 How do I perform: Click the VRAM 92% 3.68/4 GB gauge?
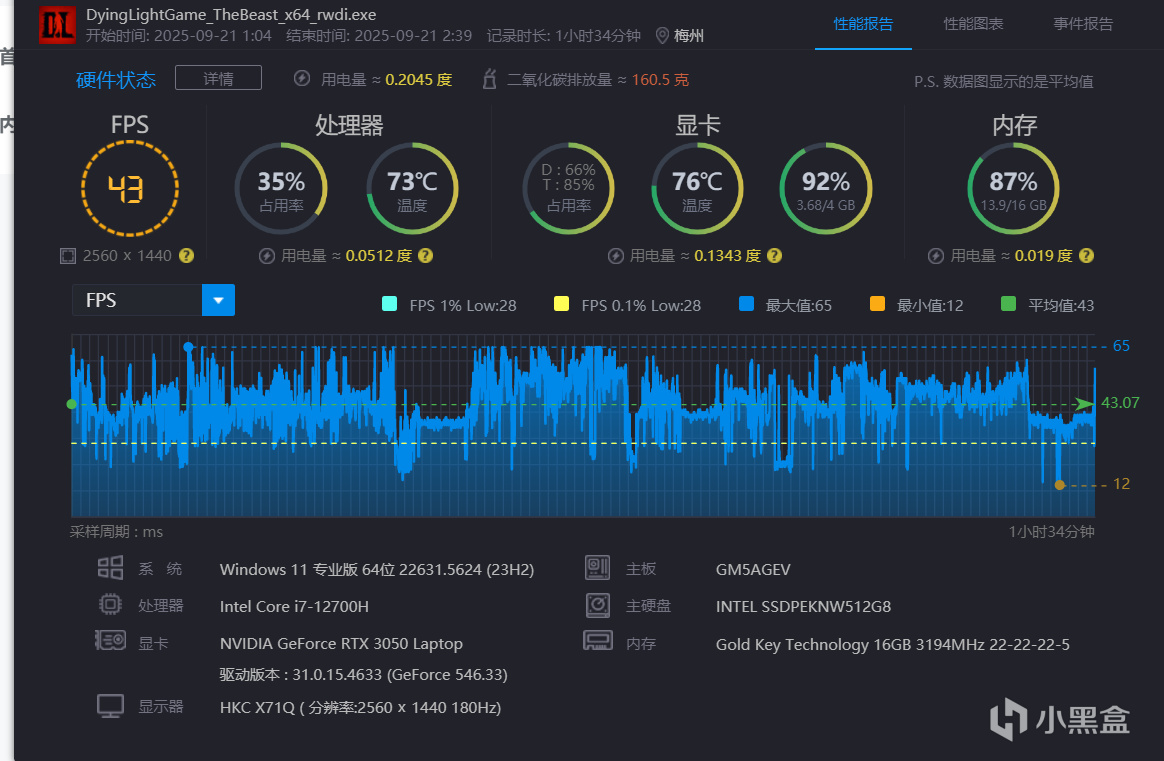click(x=825, y=189)
